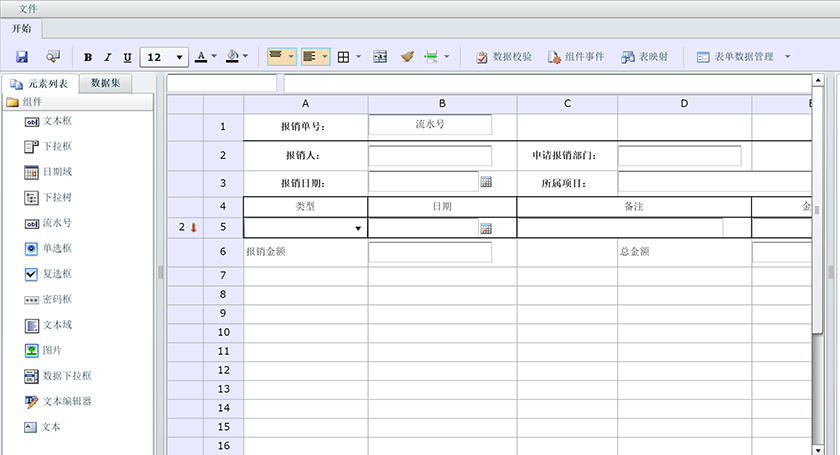Open 数据校验 data validation
This screenshot has height=455, width=840.
pyautogui.click(x=504, y=57)
